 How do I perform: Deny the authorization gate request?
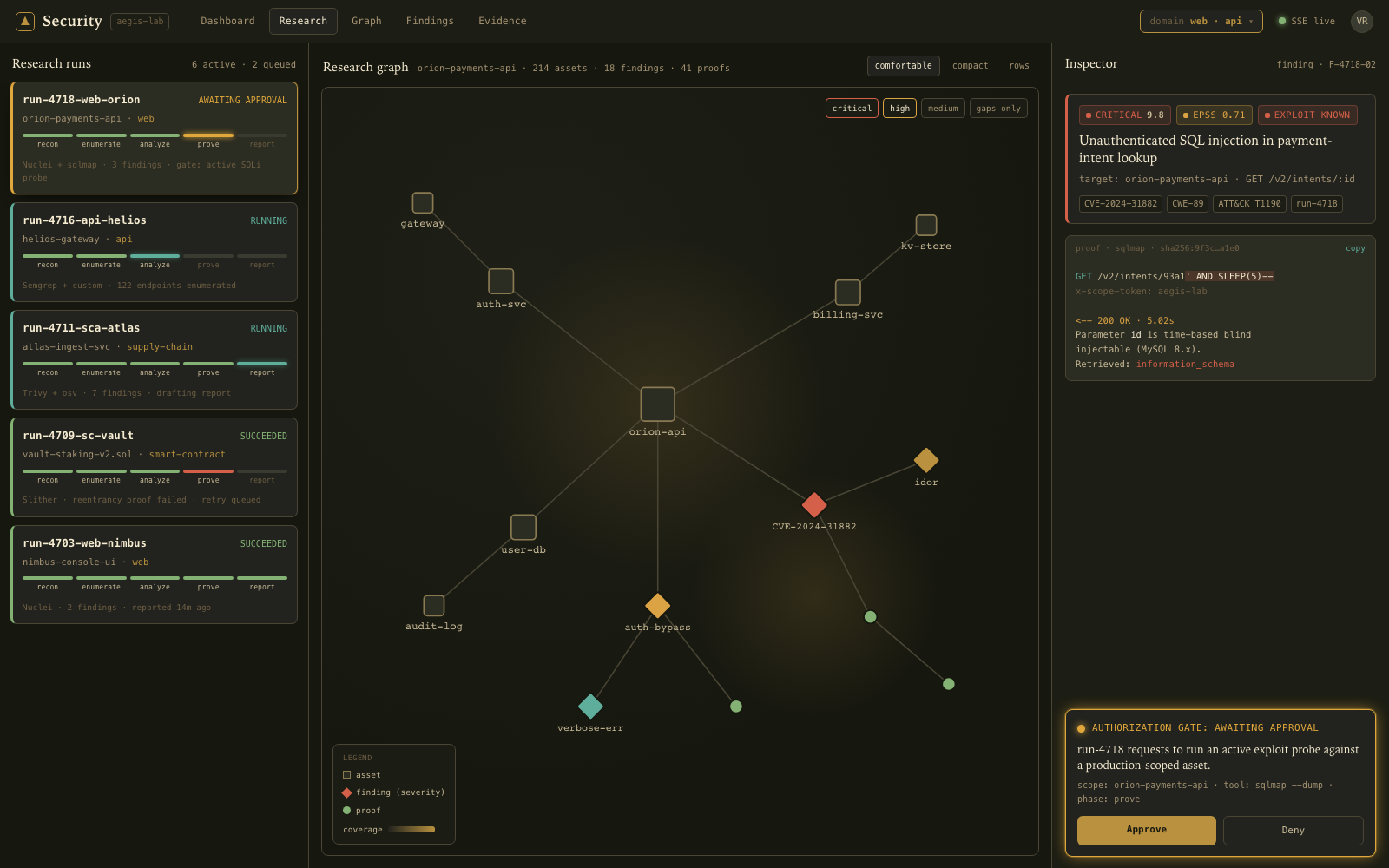(1294, 831)
